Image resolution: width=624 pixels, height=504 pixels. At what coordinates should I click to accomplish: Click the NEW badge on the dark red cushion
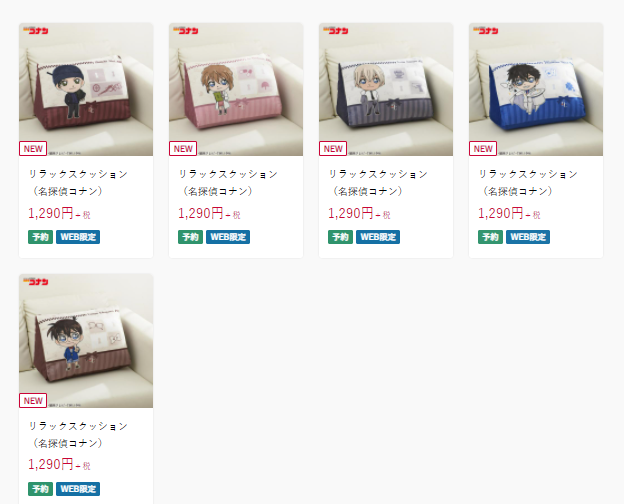tap(33, 148)
